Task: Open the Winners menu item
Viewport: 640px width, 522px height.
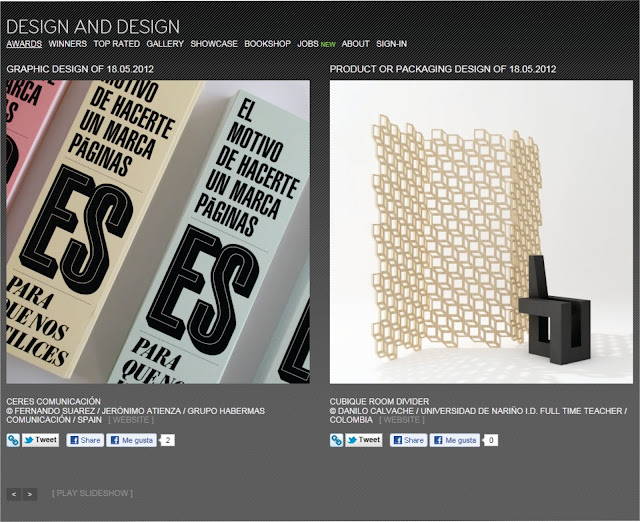Action: coord(67,44)
